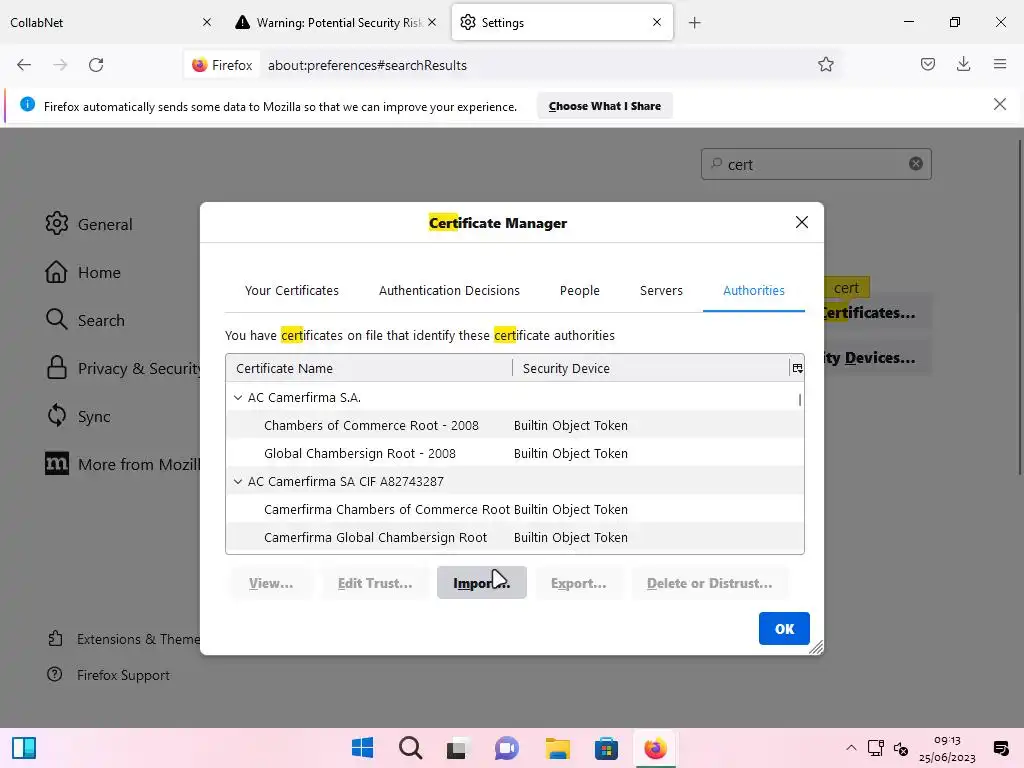Click the certificate list scrollbar thumb
The width and height of the screenshot is (1024, 768).
(799, 399)
